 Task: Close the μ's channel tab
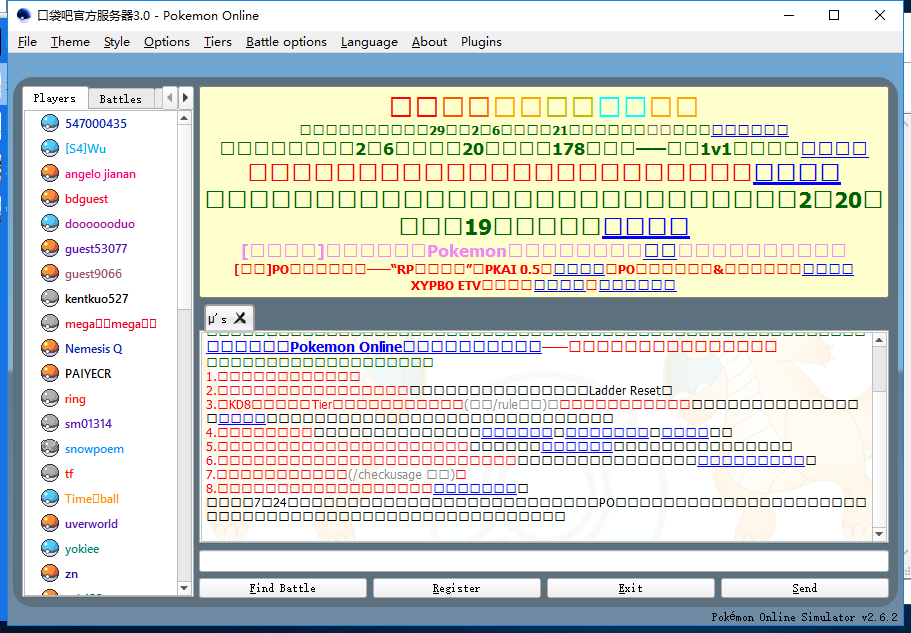click(240, 318)
